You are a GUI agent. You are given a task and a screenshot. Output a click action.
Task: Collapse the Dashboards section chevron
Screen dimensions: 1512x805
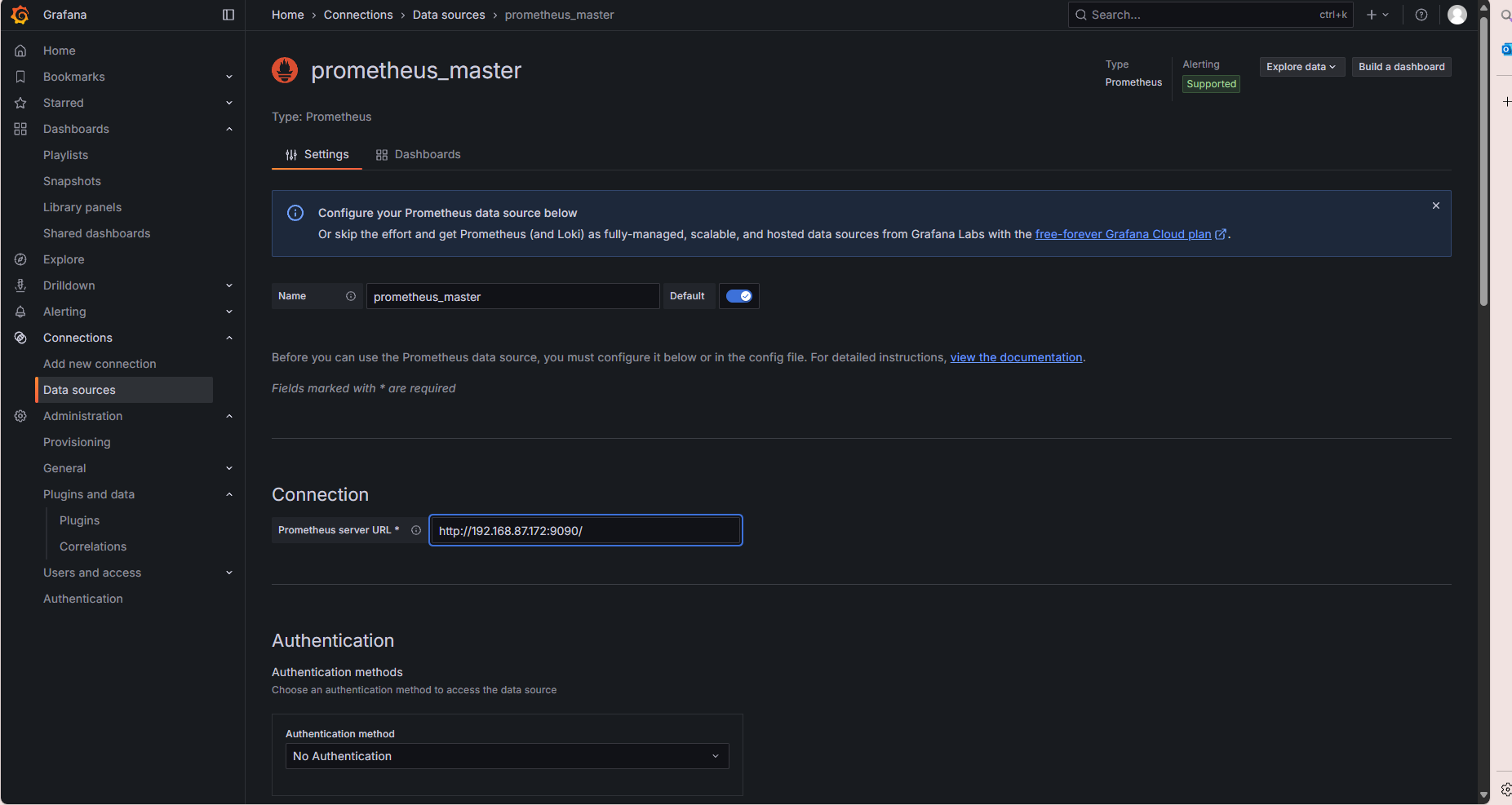229,129
